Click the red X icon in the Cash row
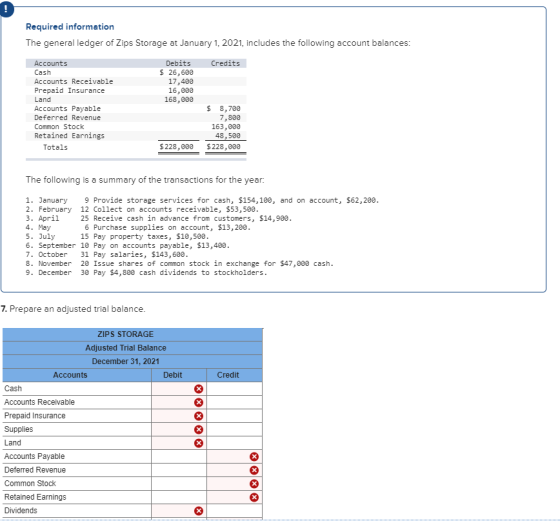Viewport: 560px width, 521px height. point(199,389)
